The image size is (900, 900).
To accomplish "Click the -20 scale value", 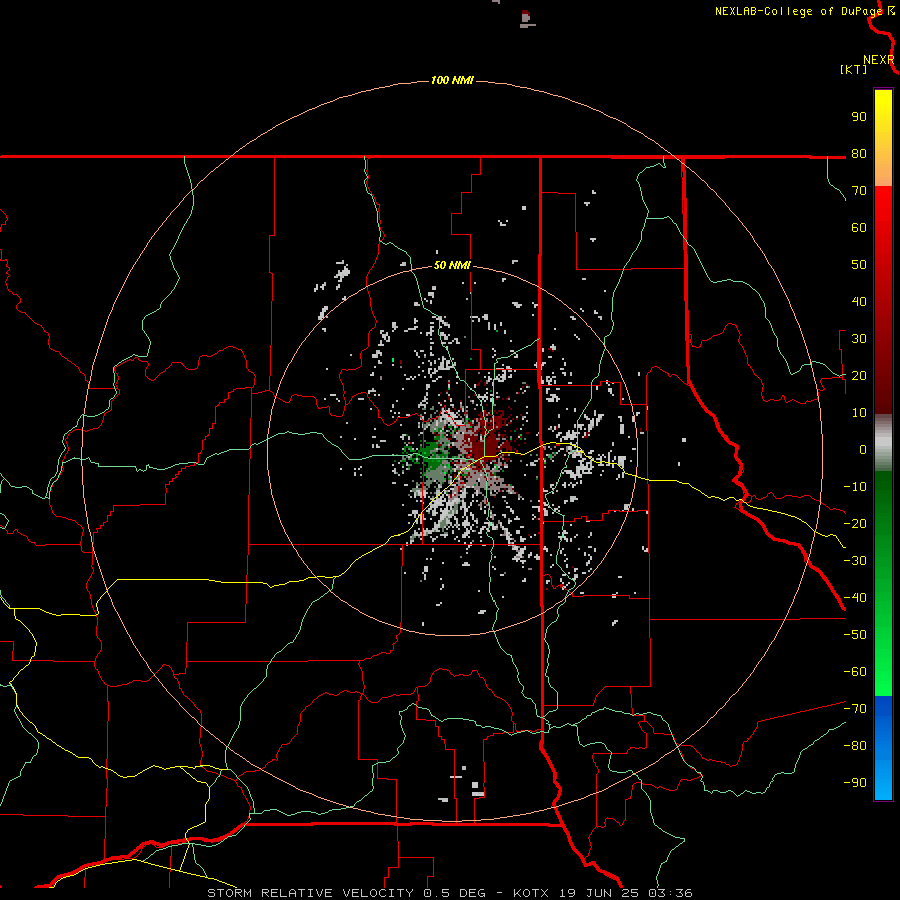I will click(855, 523).
